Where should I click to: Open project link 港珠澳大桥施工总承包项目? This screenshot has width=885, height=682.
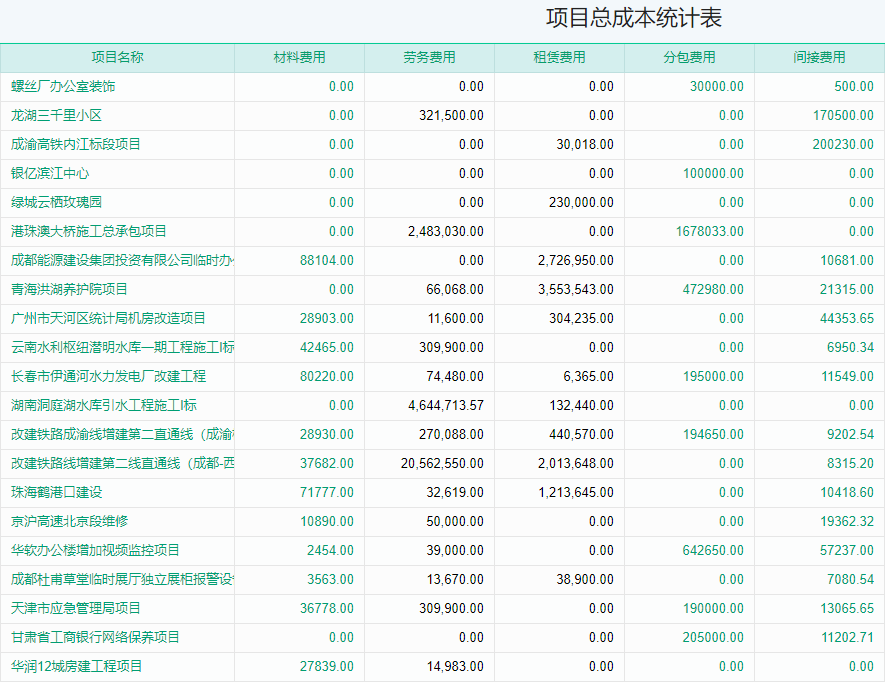(x=89, y=231)
